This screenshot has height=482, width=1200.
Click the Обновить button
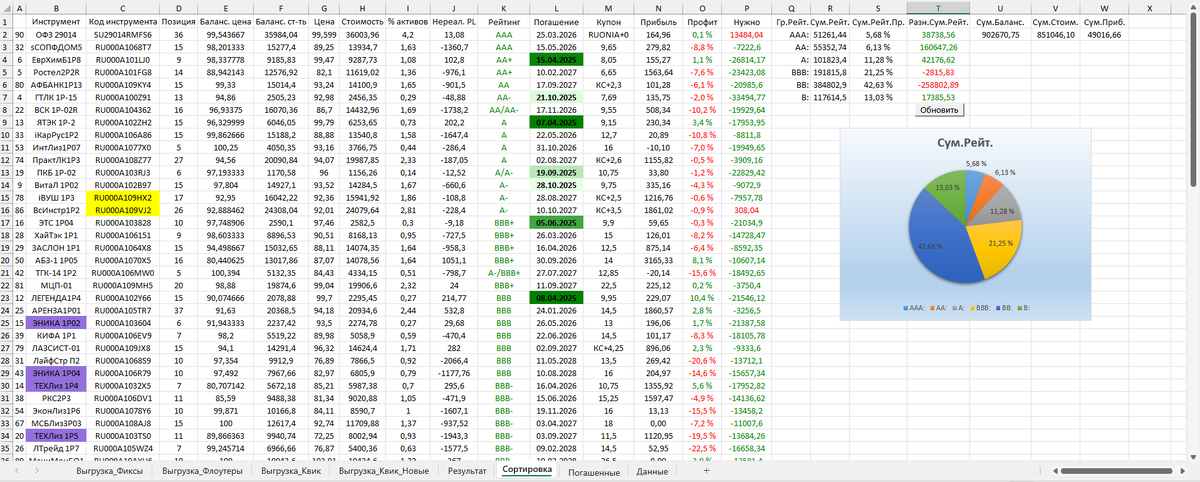[x=937, y=110]
